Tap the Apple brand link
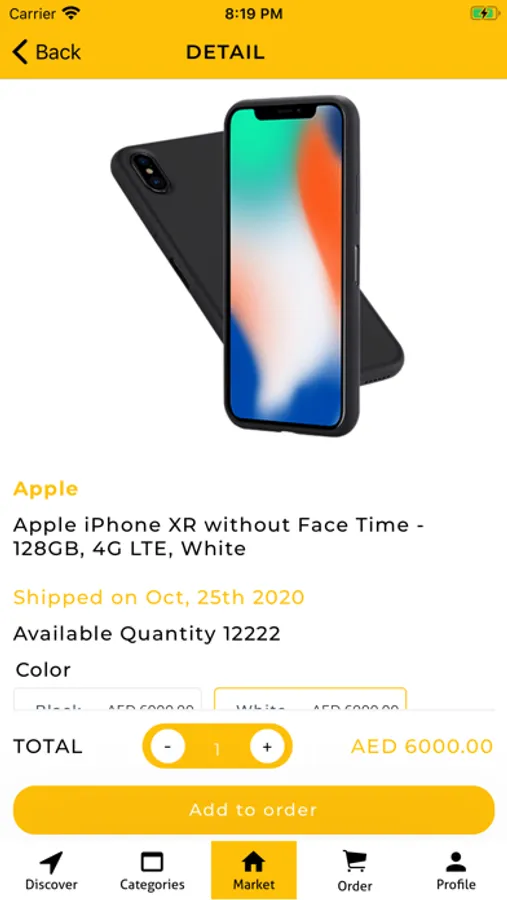Image resolution: width=507 pixels, height=900 pixels. click(x=45, y=489)
